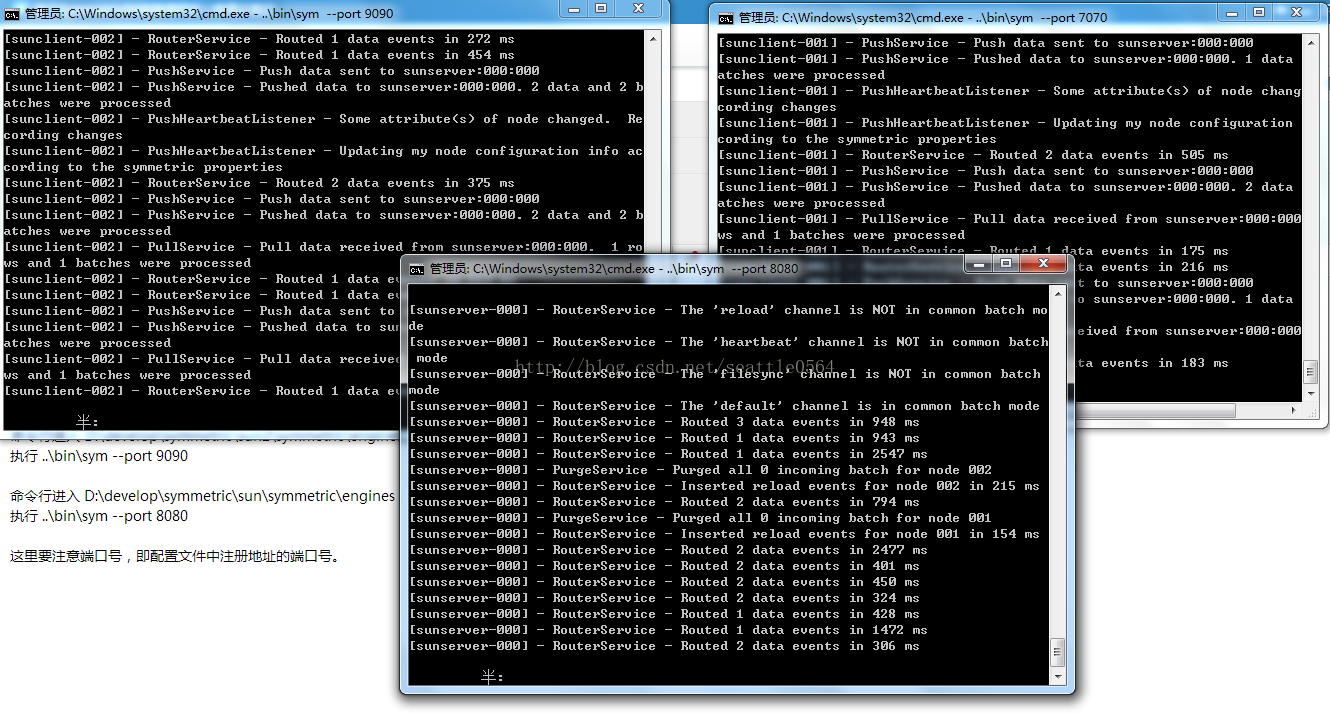This screenshot has height=713, width=1330.
Task: Click line 'Routed 2 data events in 324 ms'
Action: click(664, 598)
